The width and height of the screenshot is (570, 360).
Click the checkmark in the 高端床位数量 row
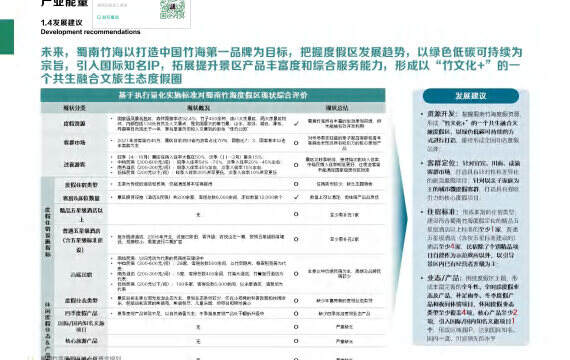point(296,197)
